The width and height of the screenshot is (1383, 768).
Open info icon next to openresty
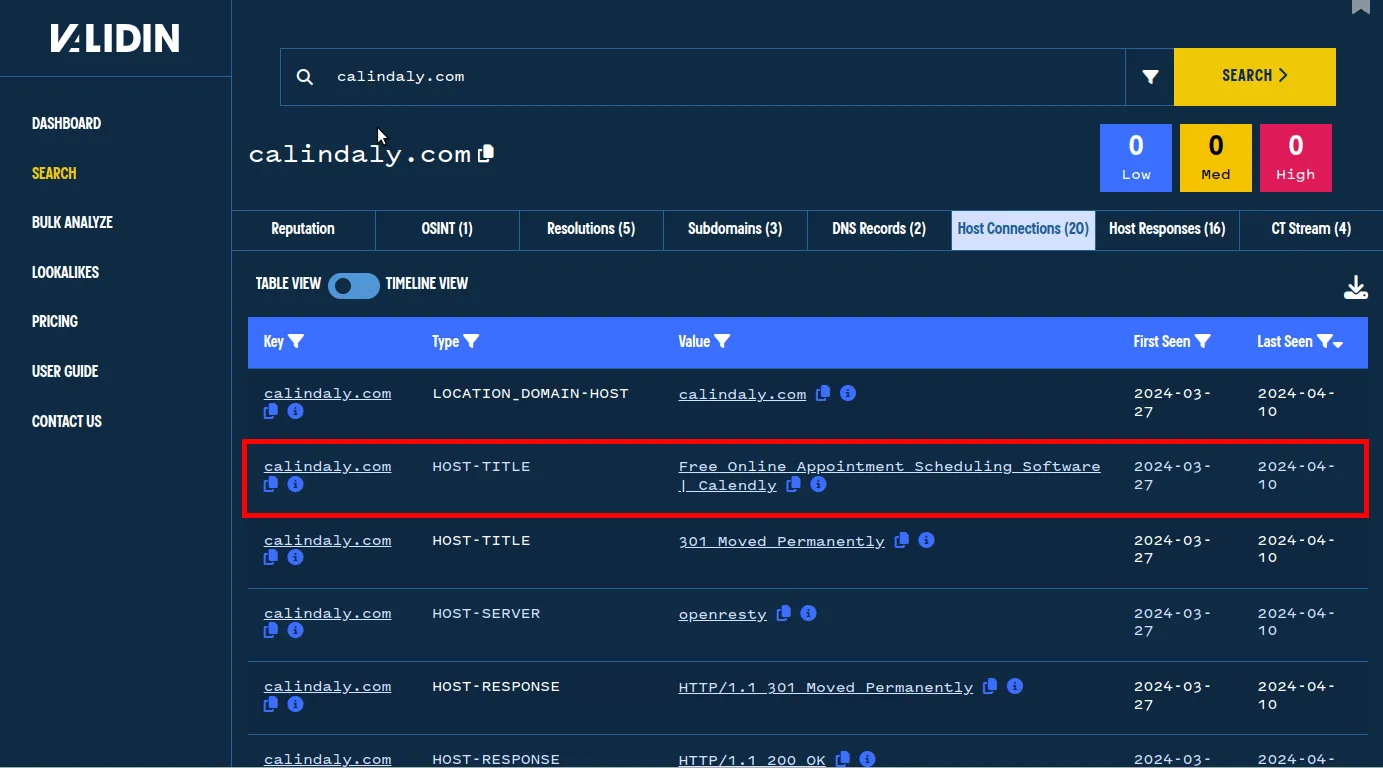[808, 613]
